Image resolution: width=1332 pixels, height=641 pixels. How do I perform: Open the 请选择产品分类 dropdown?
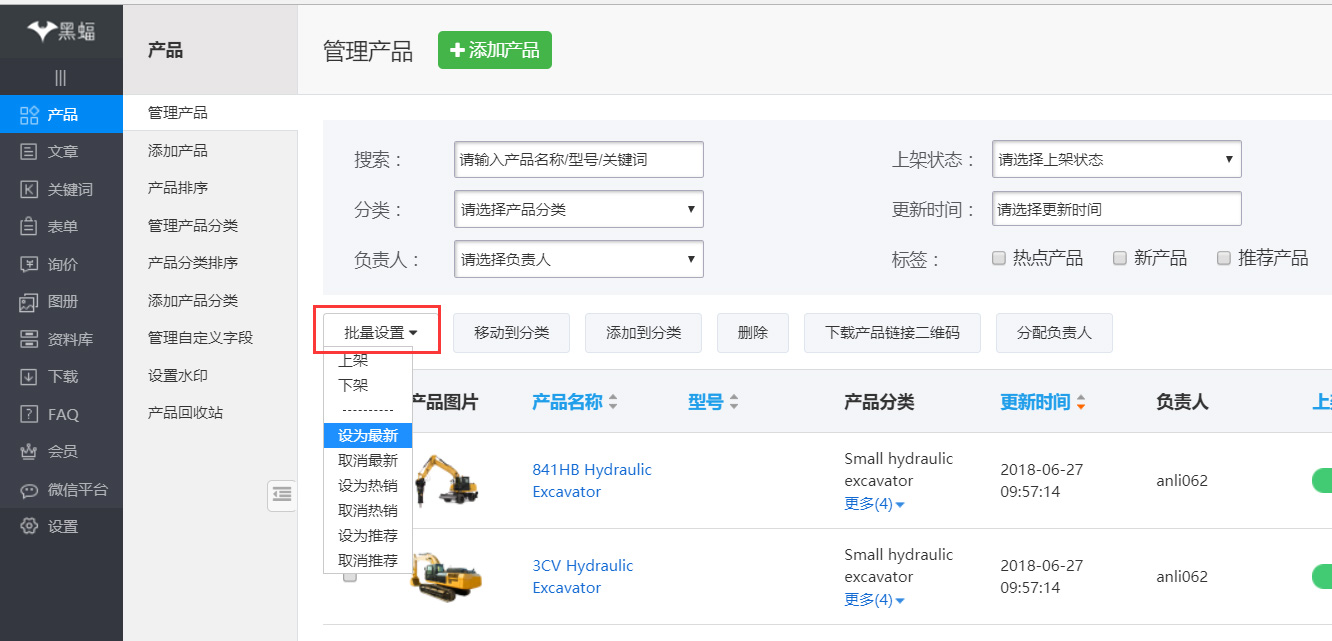578,210
